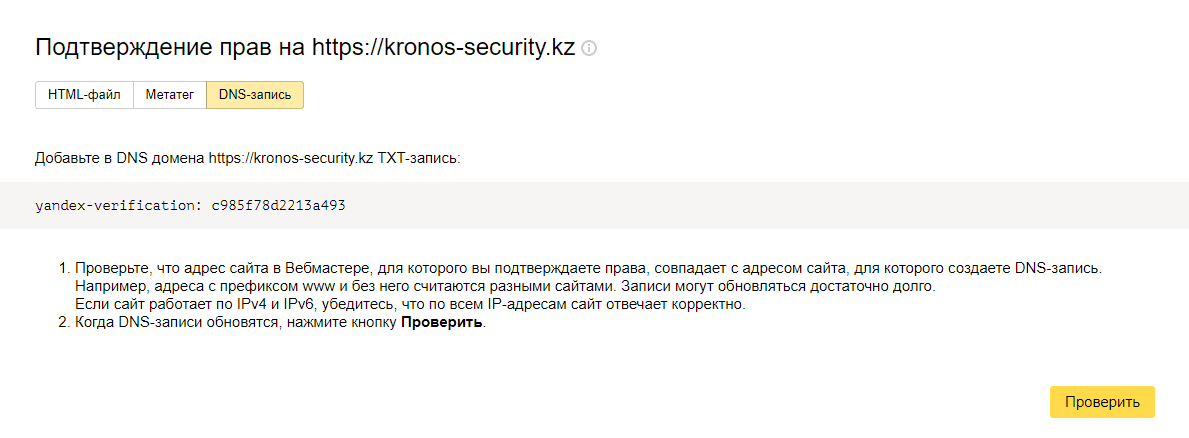Click the Подтверждение прав на heading text
Image resolution: width=1189 pixels, height=438 pixels.
coord(171,48)
